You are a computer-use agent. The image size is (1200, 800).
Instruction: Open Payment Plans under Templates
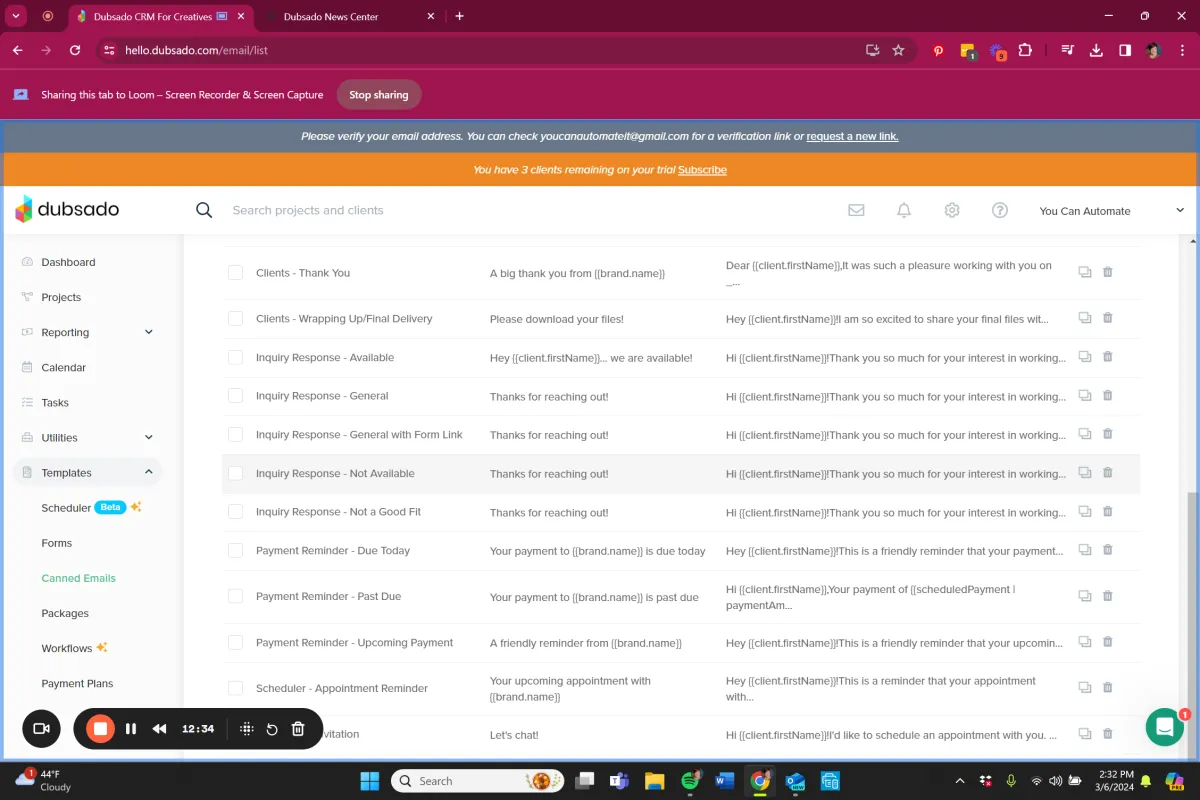tap(77, 683)
